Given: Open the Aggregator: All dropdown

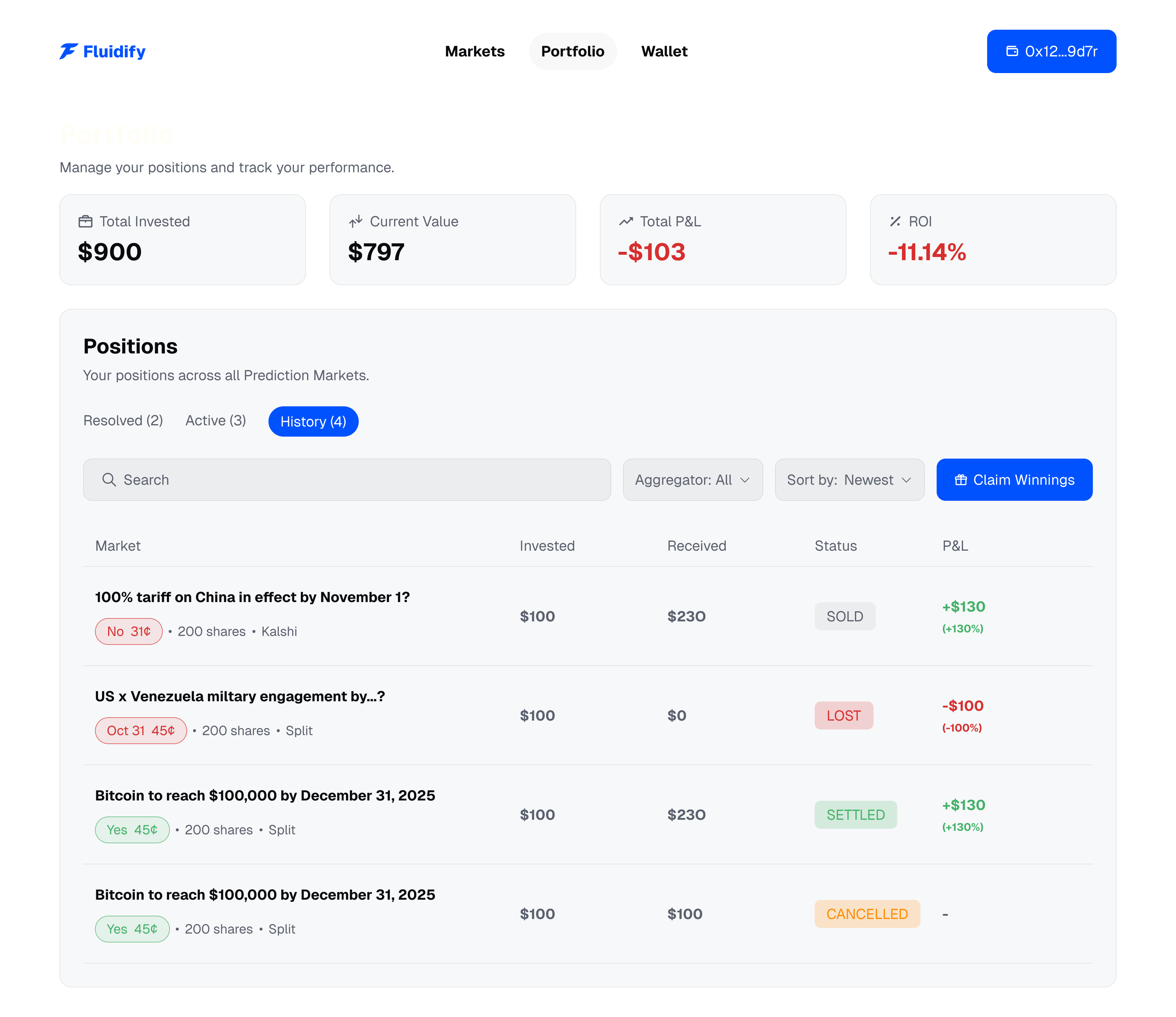Looking at the screenshot, I should click(693, 480).
